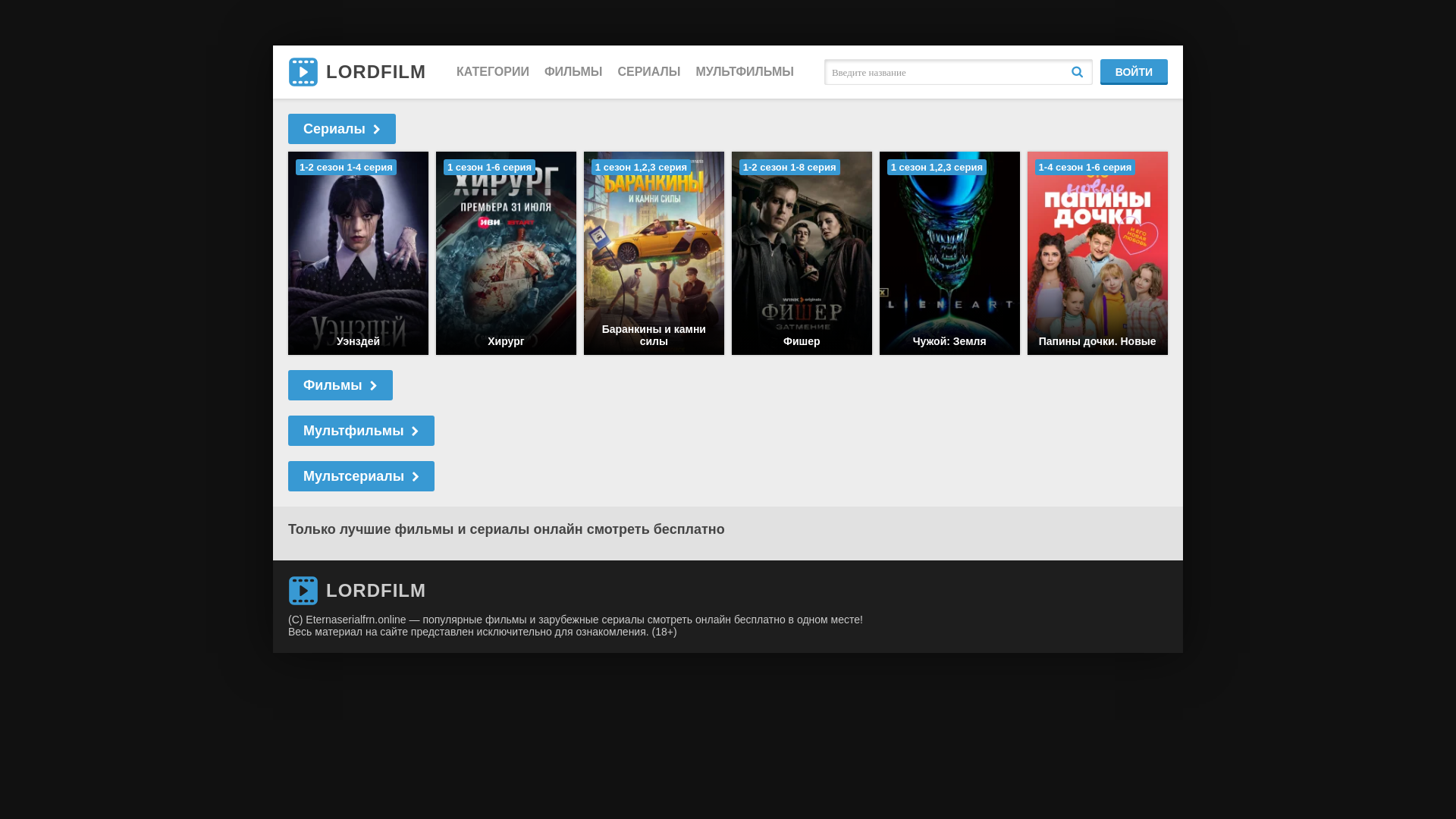Open the Папины дочки. Новые poster
Image resolution: width=1456 pixels, height=819 pixels.
tap(1097, 253)
